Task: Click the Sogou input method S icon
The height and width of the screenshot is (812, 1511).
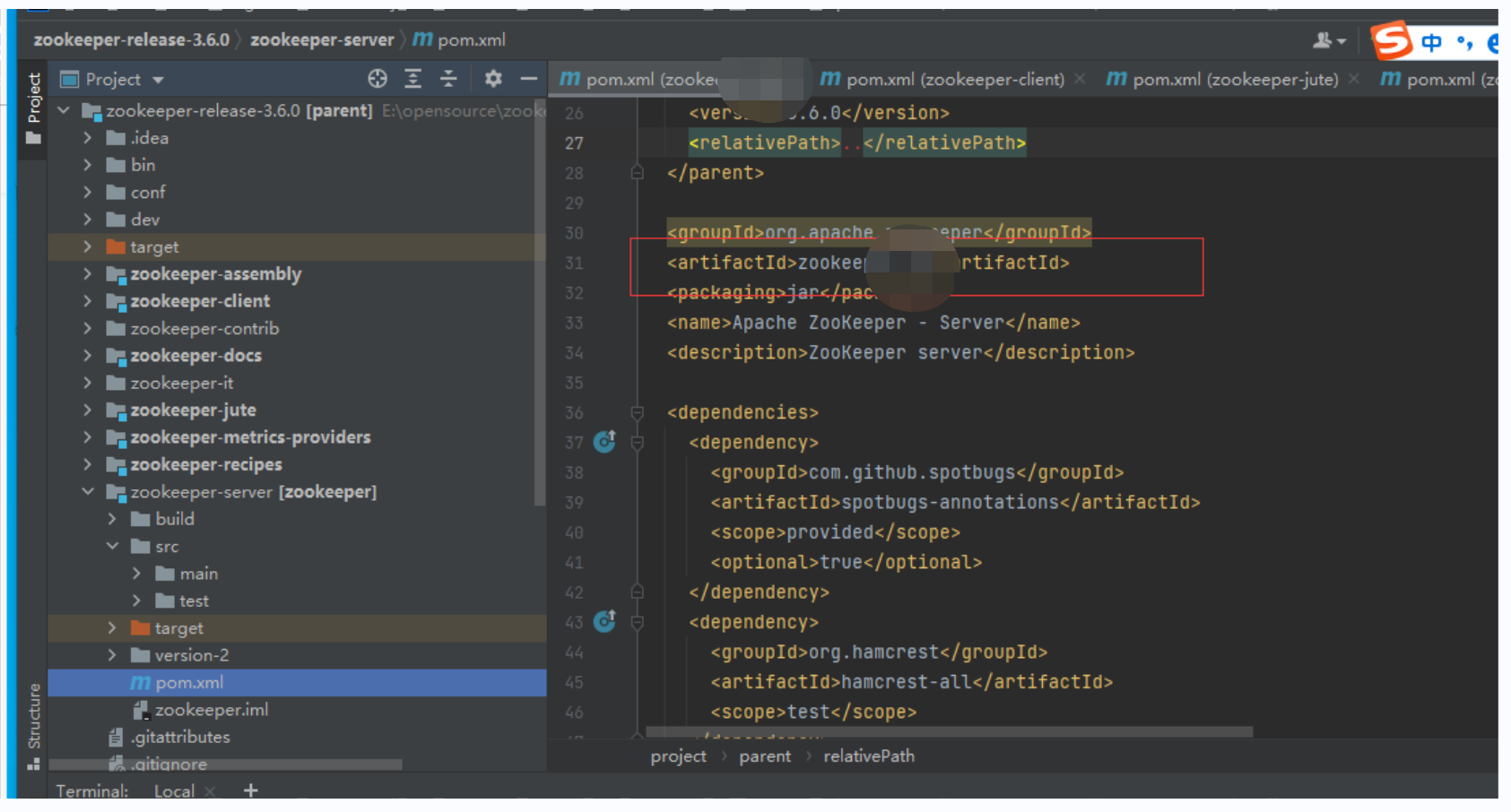Action: [x=1393, y=40]
